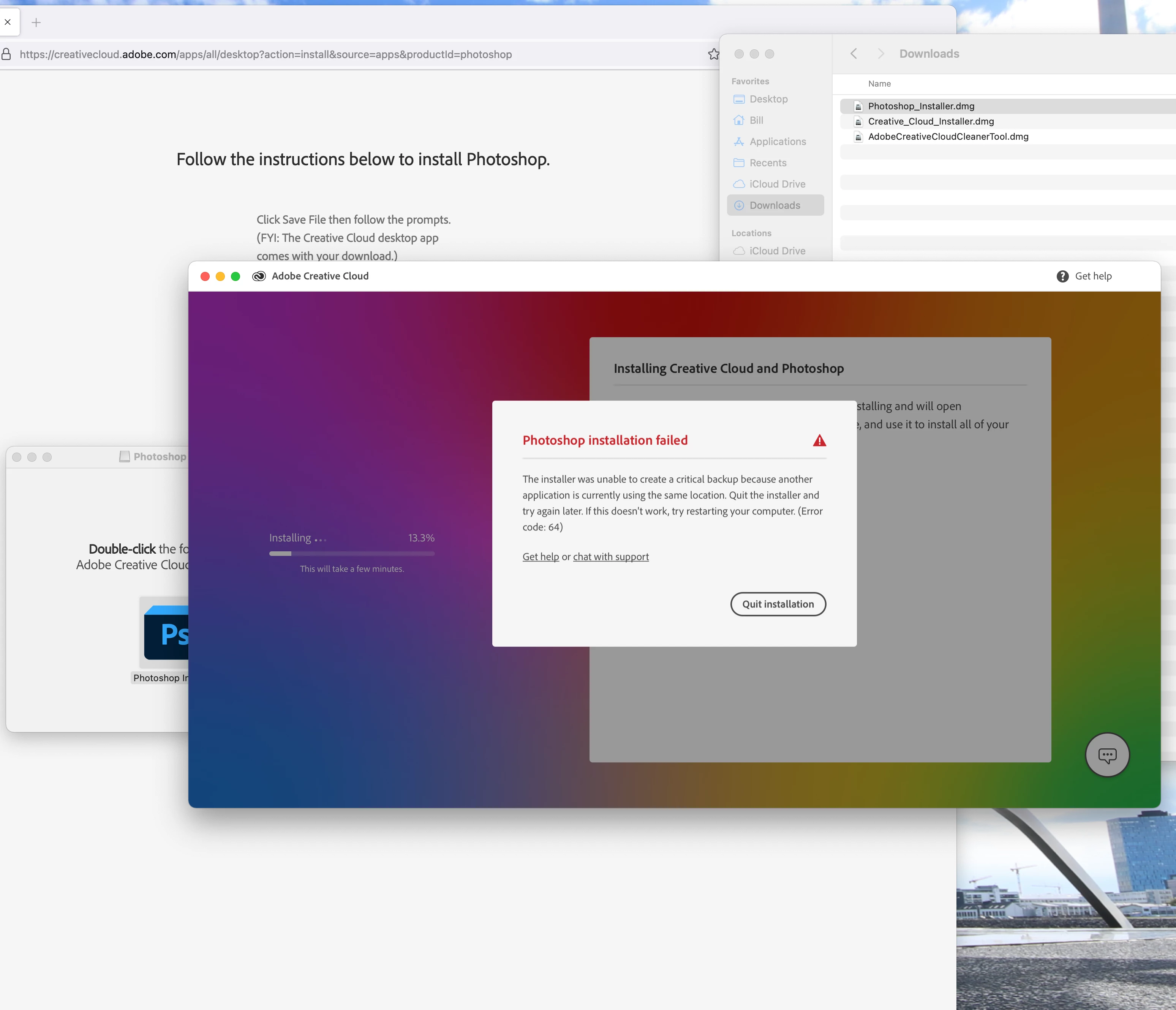1176x1010 pixels.
Task: Click the browser URL address field
Action: [341, 54]
